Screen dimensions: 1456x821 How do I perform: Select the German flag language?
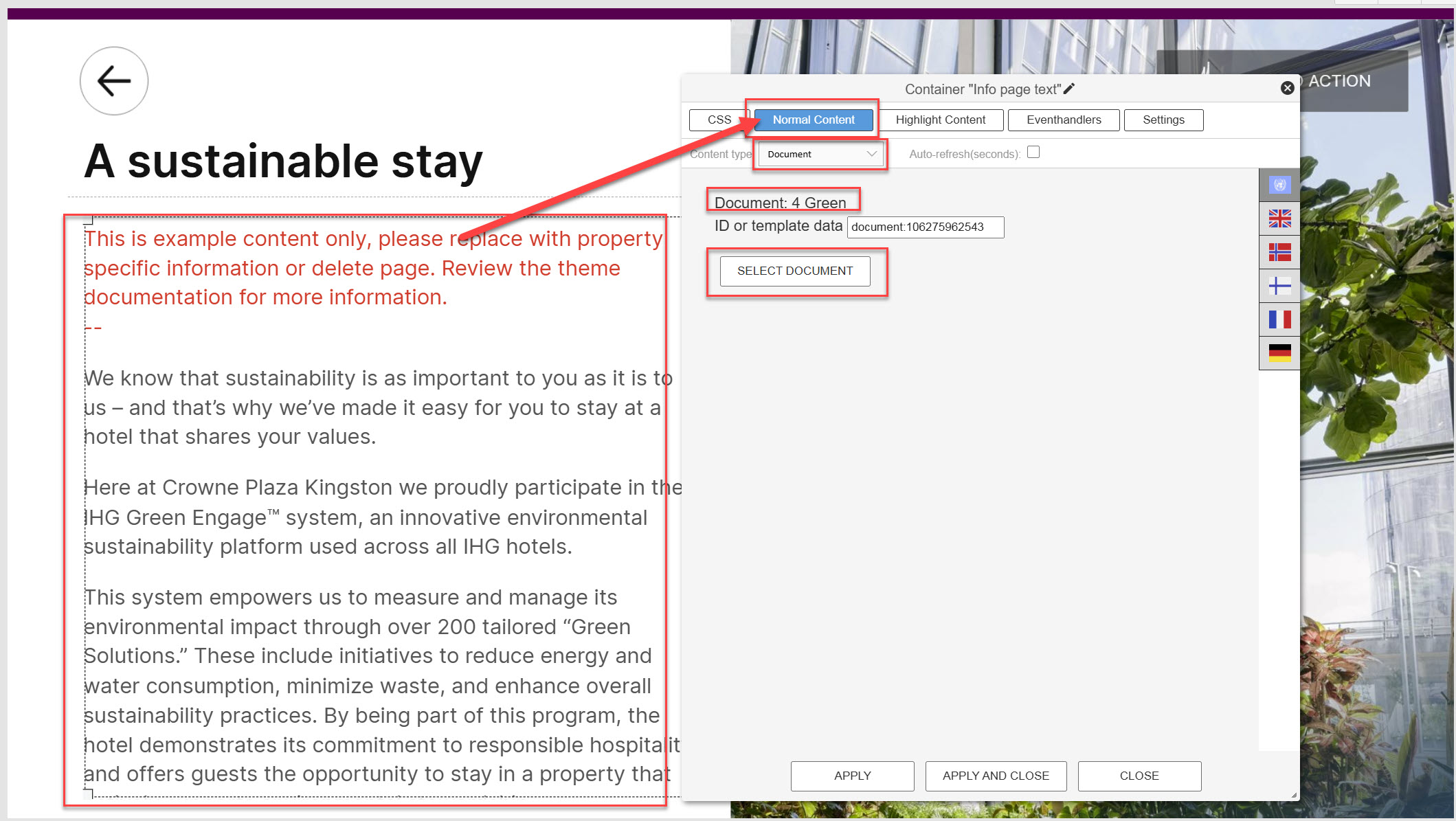pyautogui.click(x=1279, y=353)
